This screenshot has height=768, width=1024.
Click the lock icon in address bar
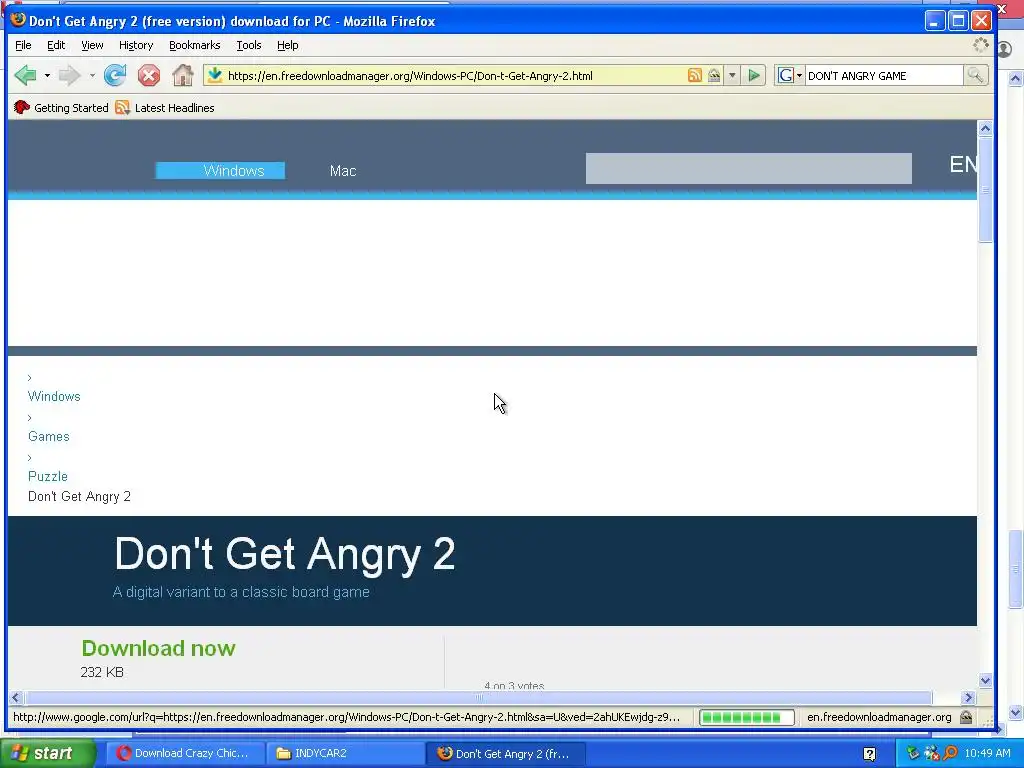click(x=714, y=76)
